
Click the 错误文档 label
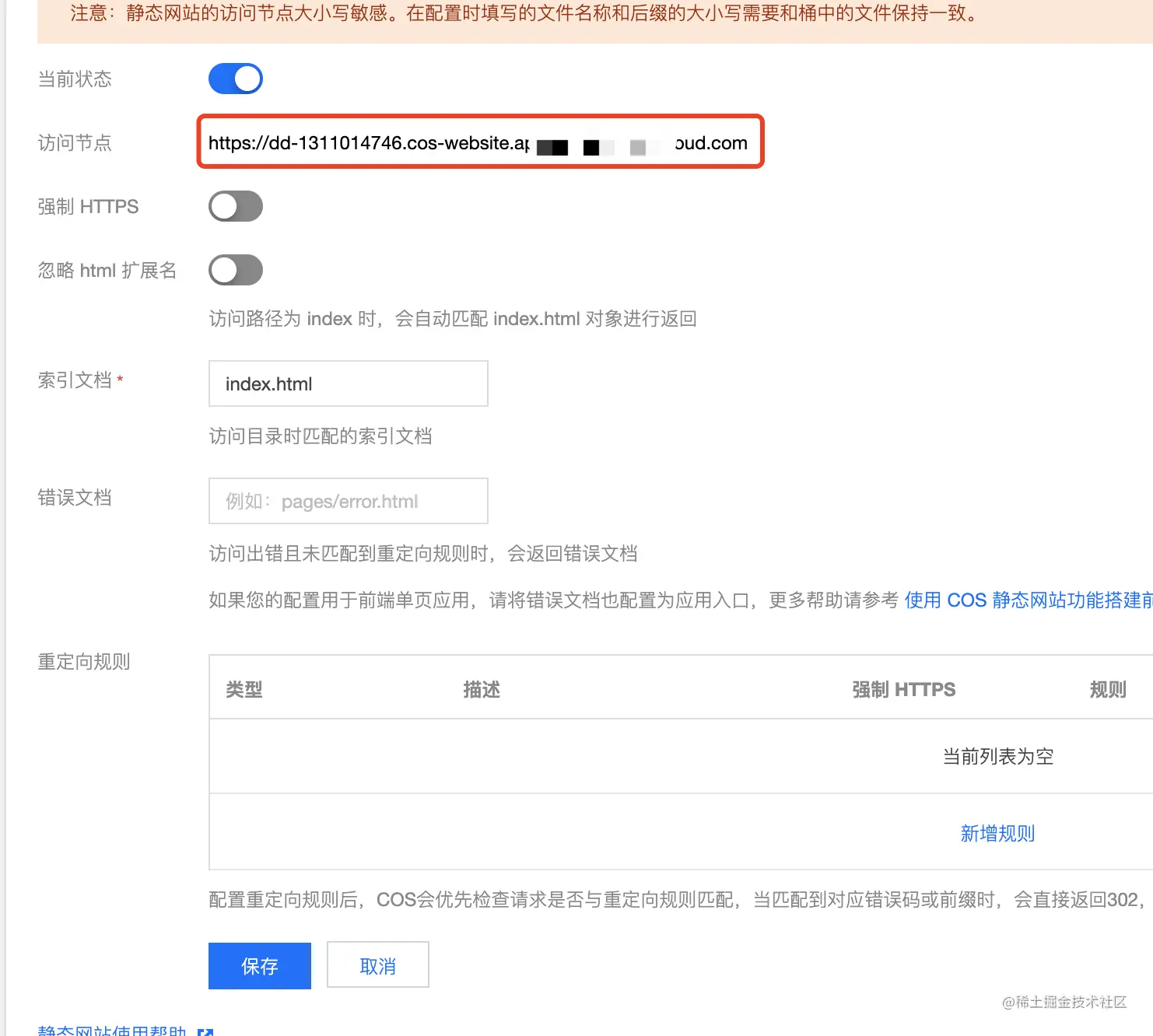75,498
